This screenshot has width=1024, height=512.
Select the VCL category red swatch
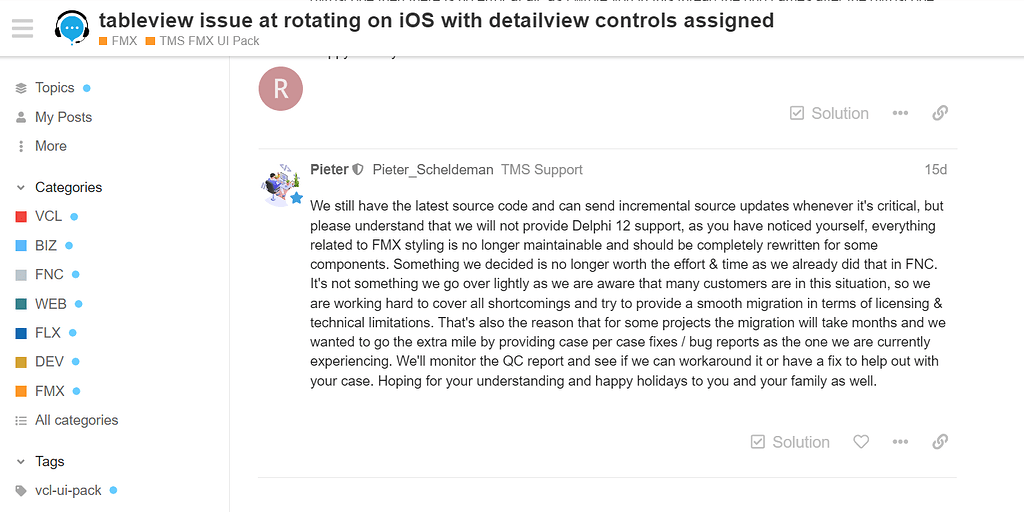[x=21, y=217]
